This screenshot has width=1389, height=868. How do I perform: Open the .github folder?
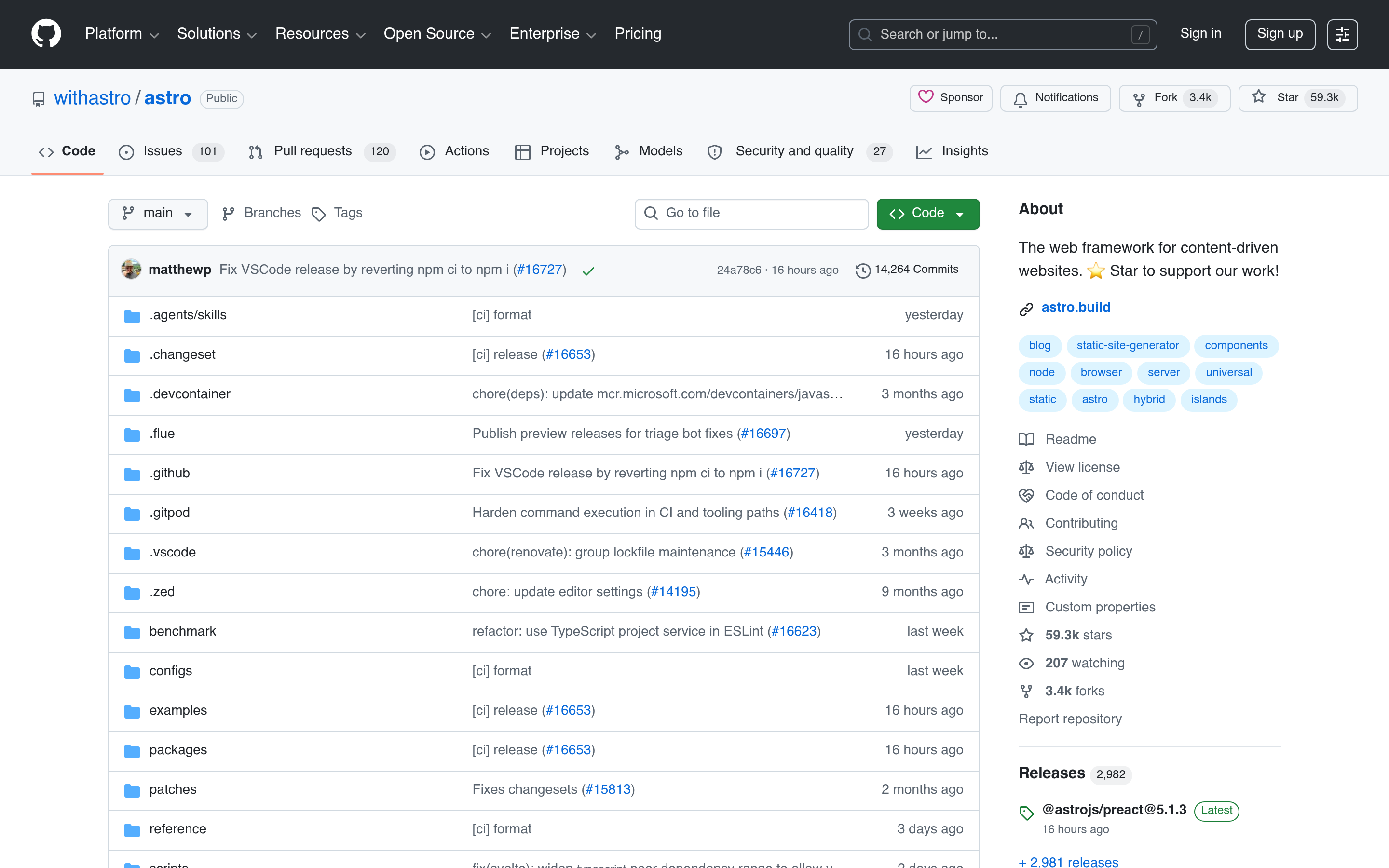169,473
